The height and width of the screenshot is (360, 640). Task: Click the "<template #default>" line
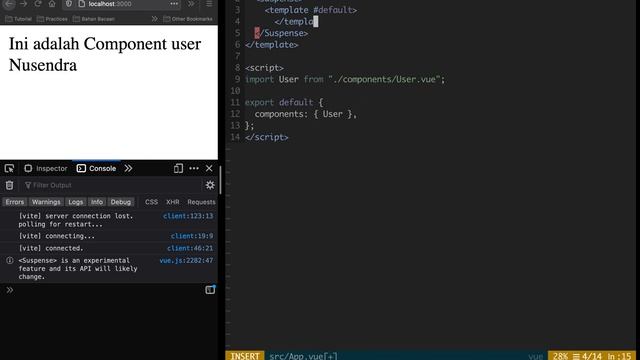point(311,10)
